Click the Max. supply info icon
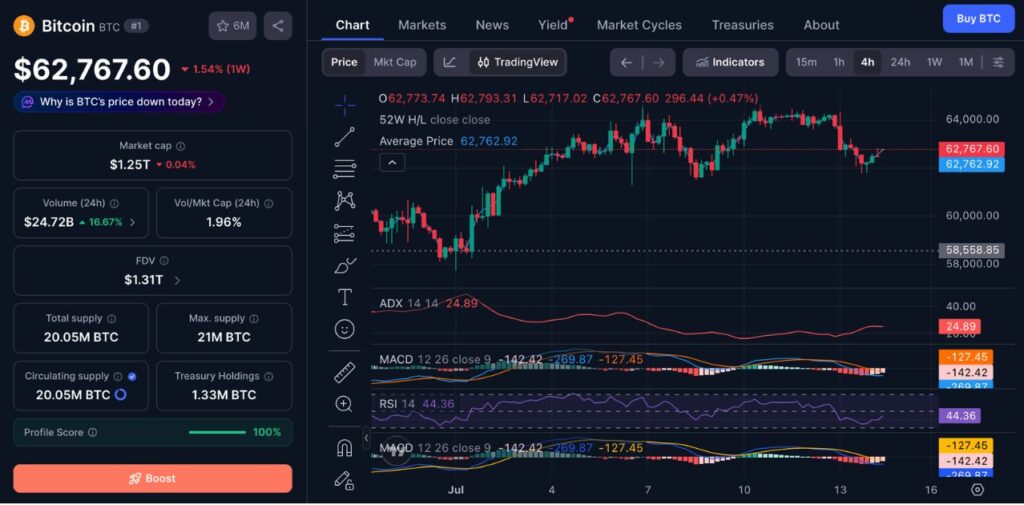Viewport: 1024px width, 505px height. (x=254, y=319)
